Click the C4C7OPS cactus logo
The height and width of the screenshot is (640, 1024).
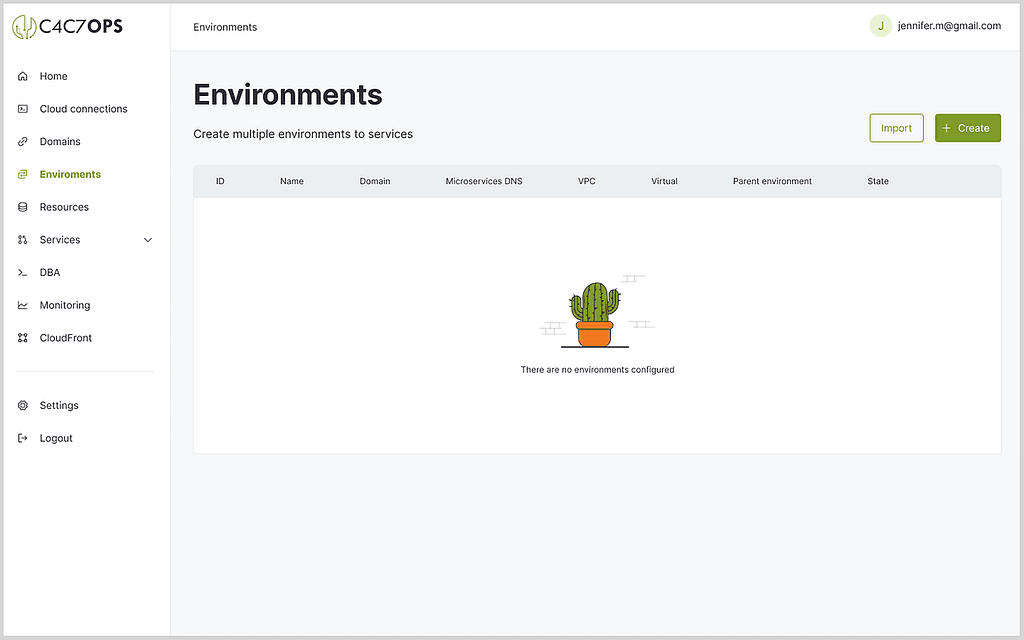tap(24, 27)
